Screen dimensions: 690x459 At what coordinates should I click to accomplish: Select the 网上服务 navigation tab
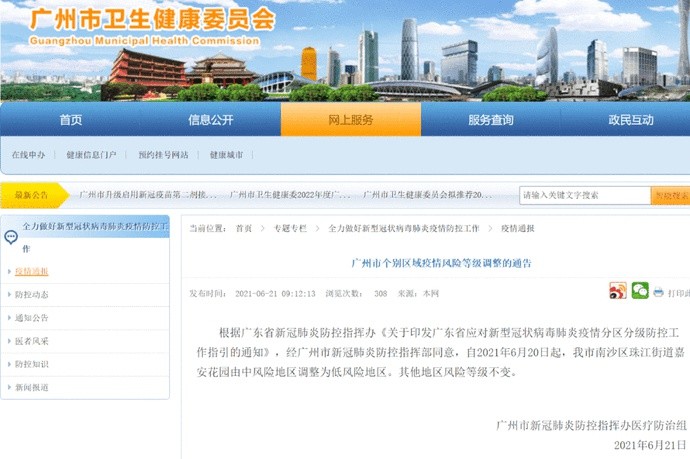(351, 120)
